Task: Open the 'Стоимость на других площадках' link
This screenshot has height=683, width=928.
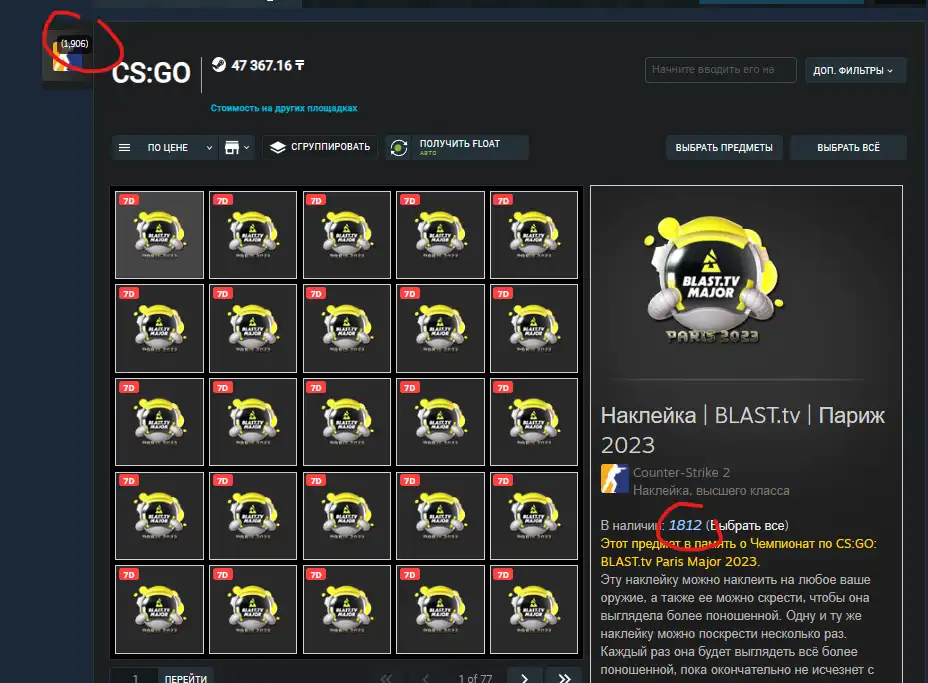Action: click(x=283, y=108)
